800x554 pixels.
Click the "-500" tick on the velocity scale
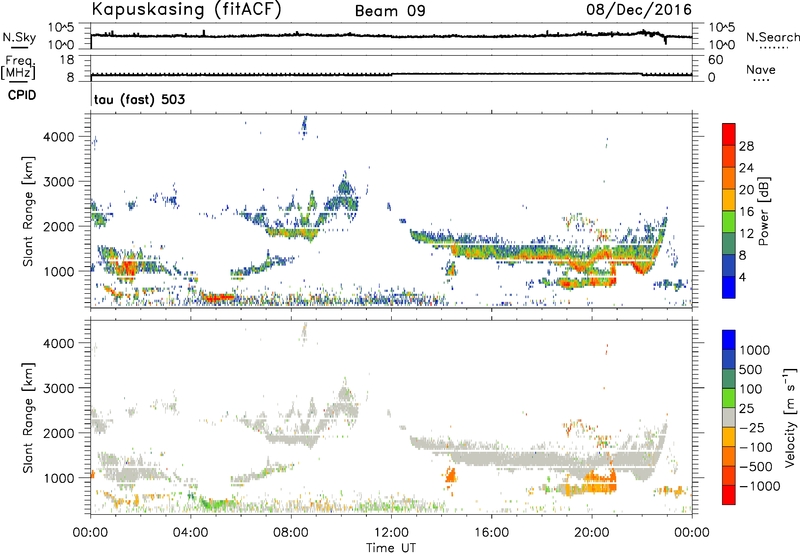756,466
